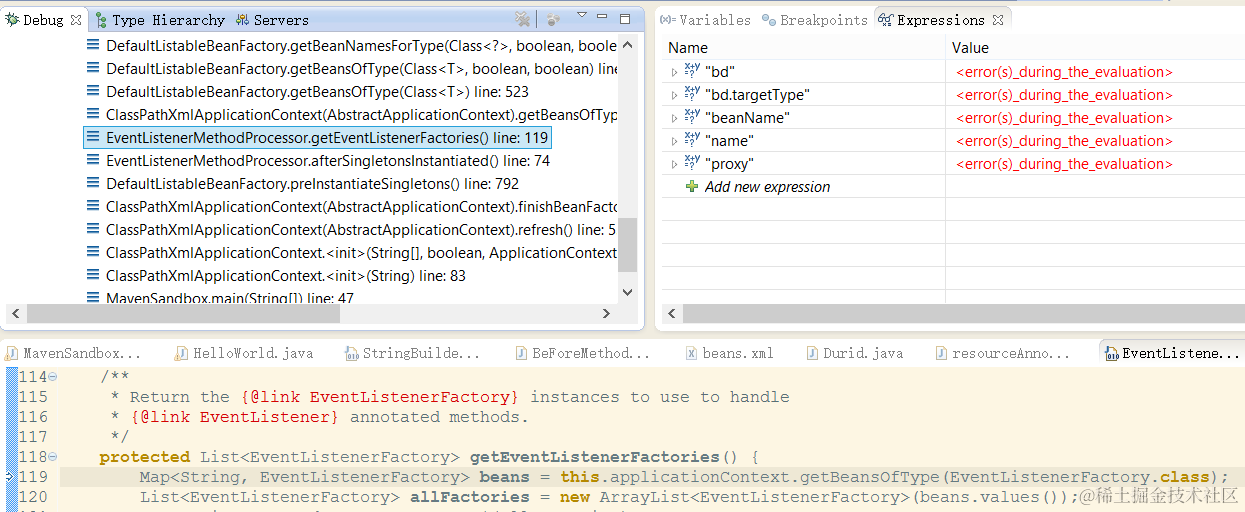Expand the "beanName" expression
This screenshot has height=512, width=1245.
[x=674, y=118]
